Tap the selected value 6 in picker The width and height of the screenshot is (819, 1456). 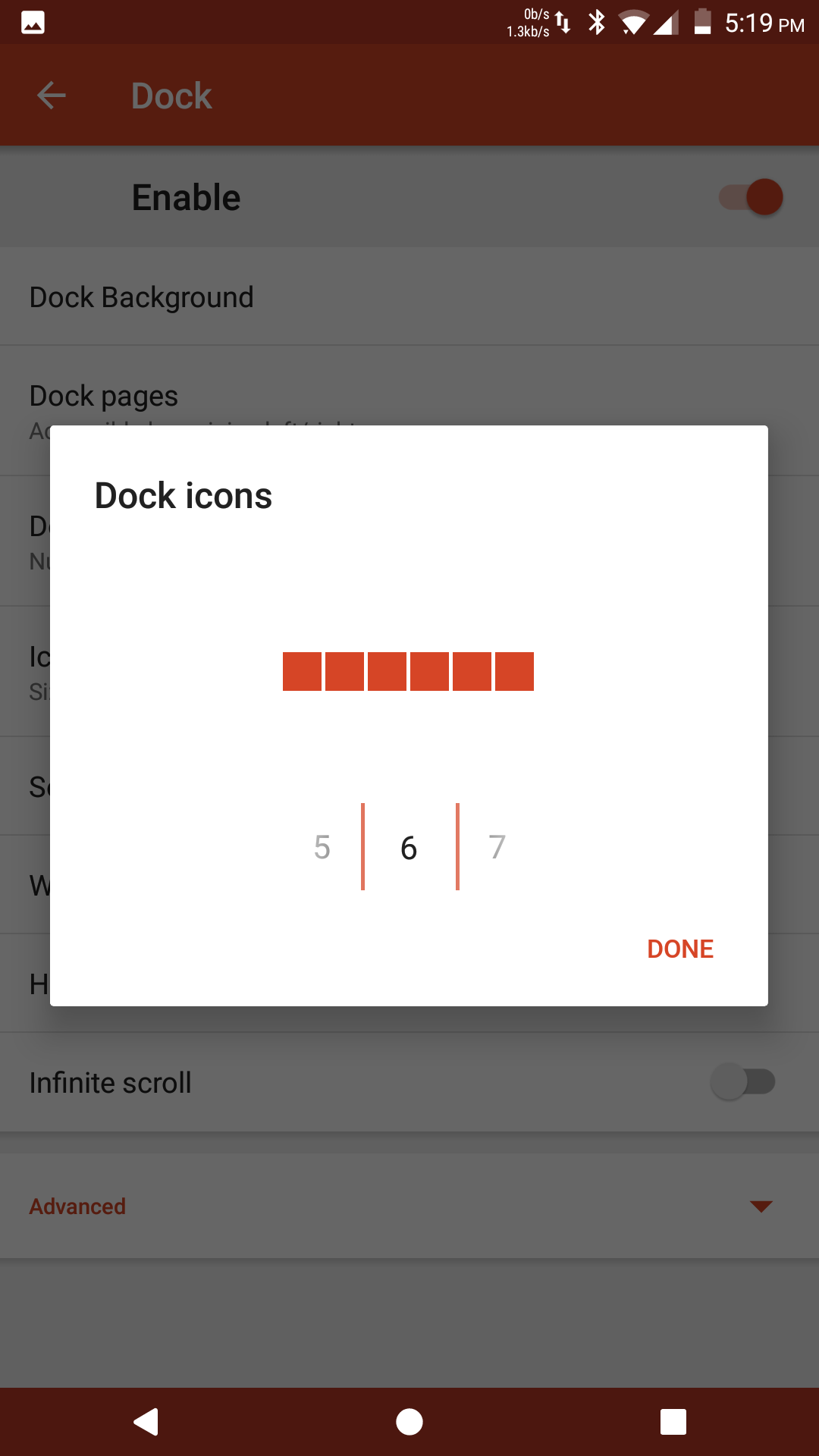409,848
